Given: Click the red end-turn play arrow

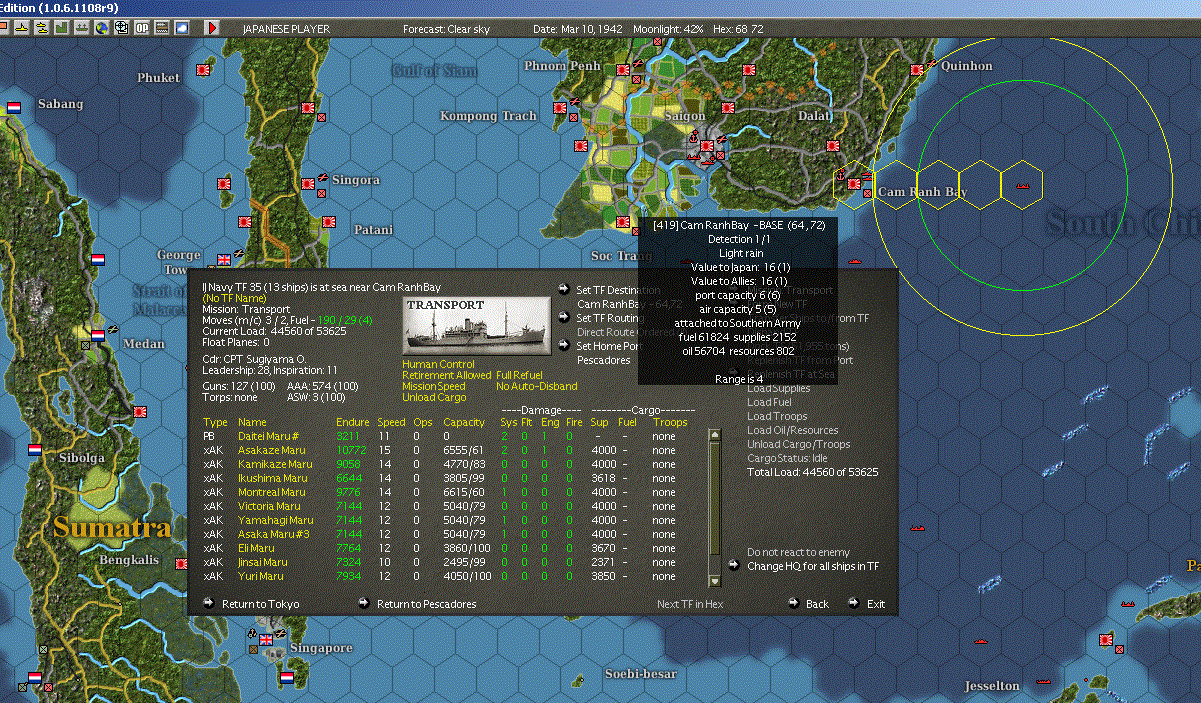Looking at the screenshot, I should point(212,28).
